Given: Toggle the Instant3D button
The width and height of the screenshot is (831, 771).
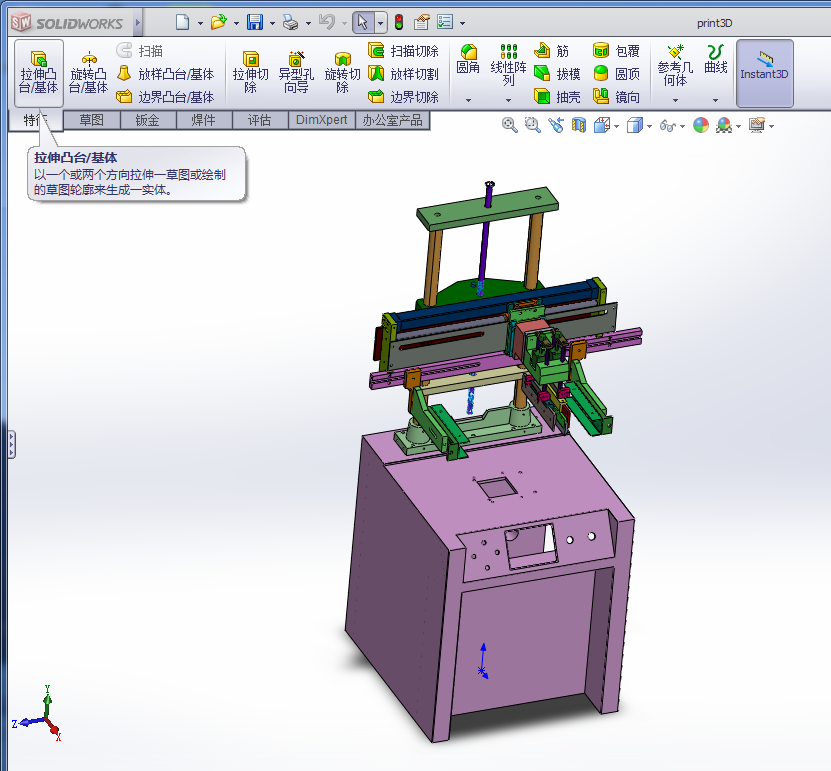Looking at the screenshot, I should coord(764,73).
